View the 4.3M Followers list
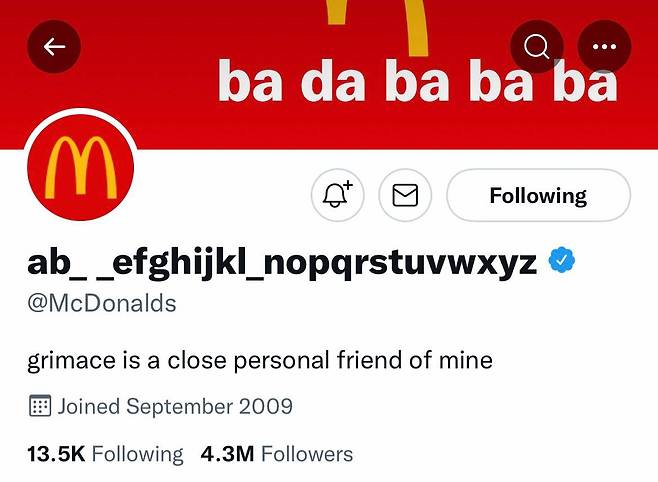Viewport: 658px width, 482px height. point(277,454)
